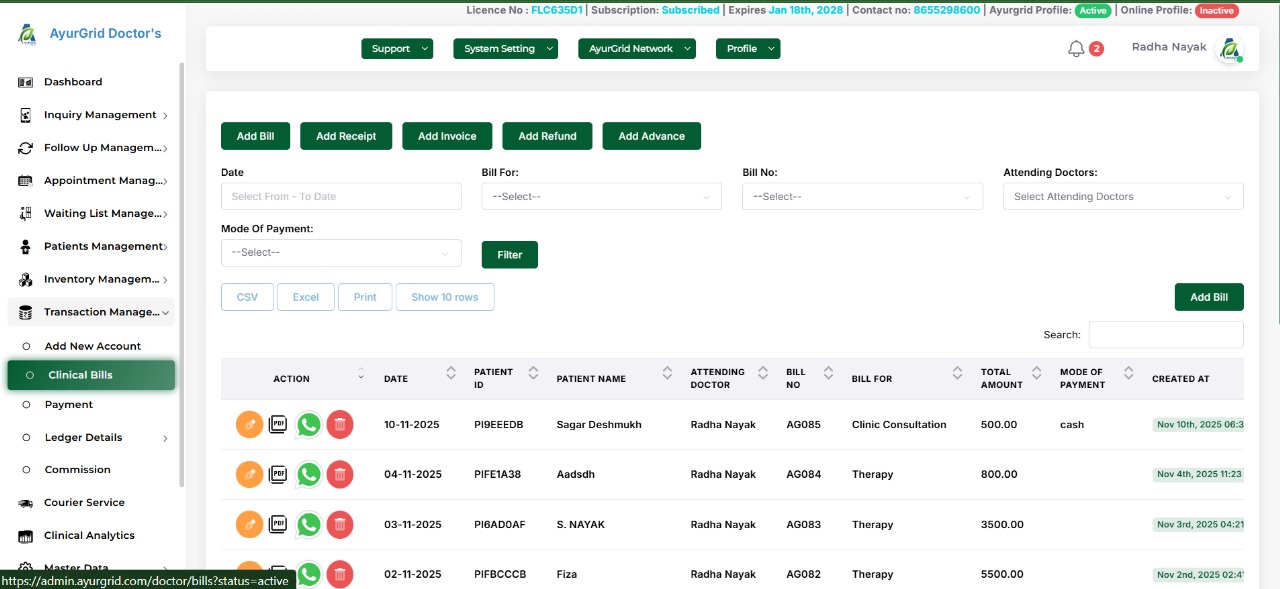Open the System Setting menu
1280x589 pixels.
(x=505, y=48)
